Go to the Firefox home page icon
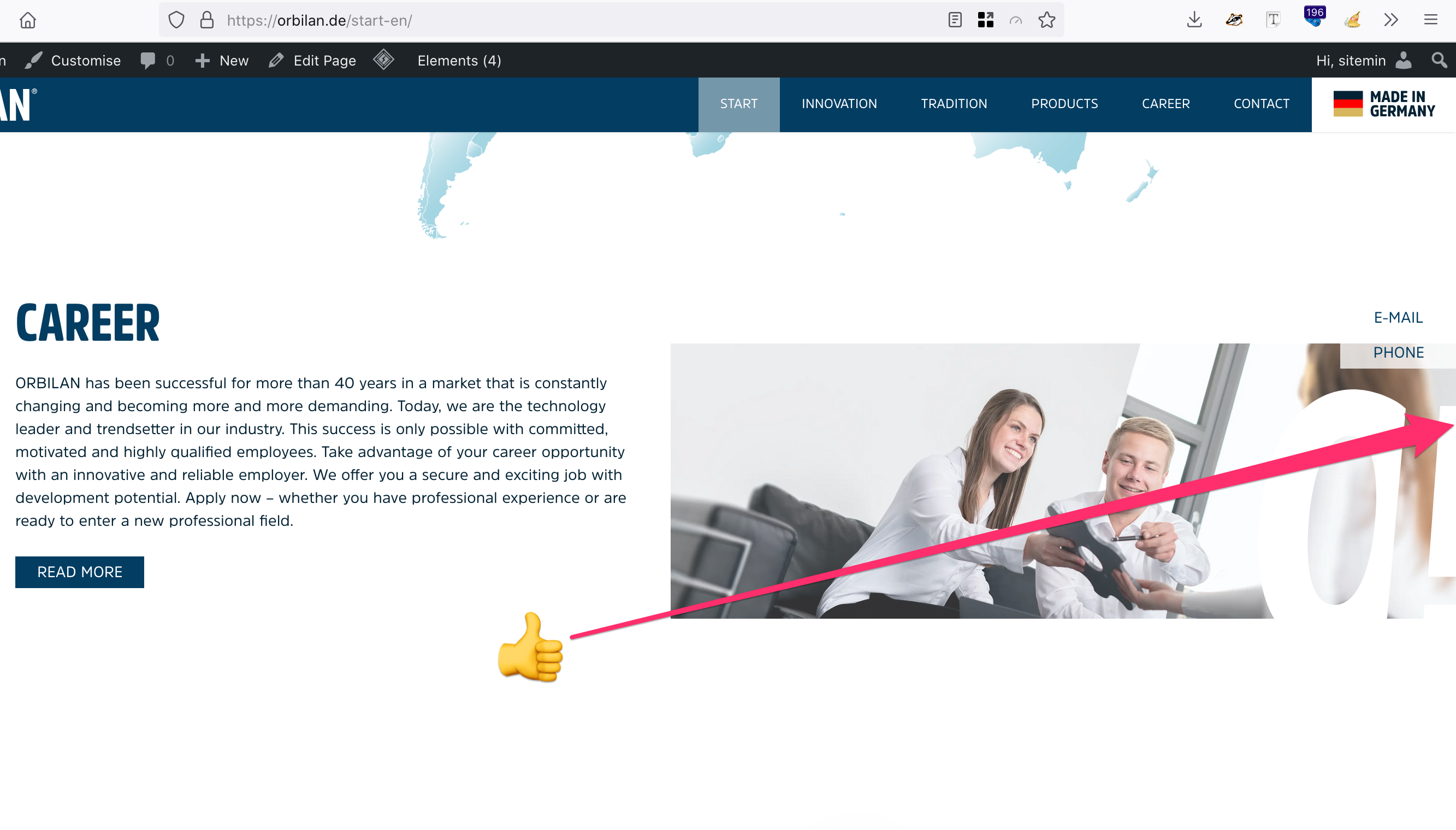1456x830 pixels. coord(27,21)
